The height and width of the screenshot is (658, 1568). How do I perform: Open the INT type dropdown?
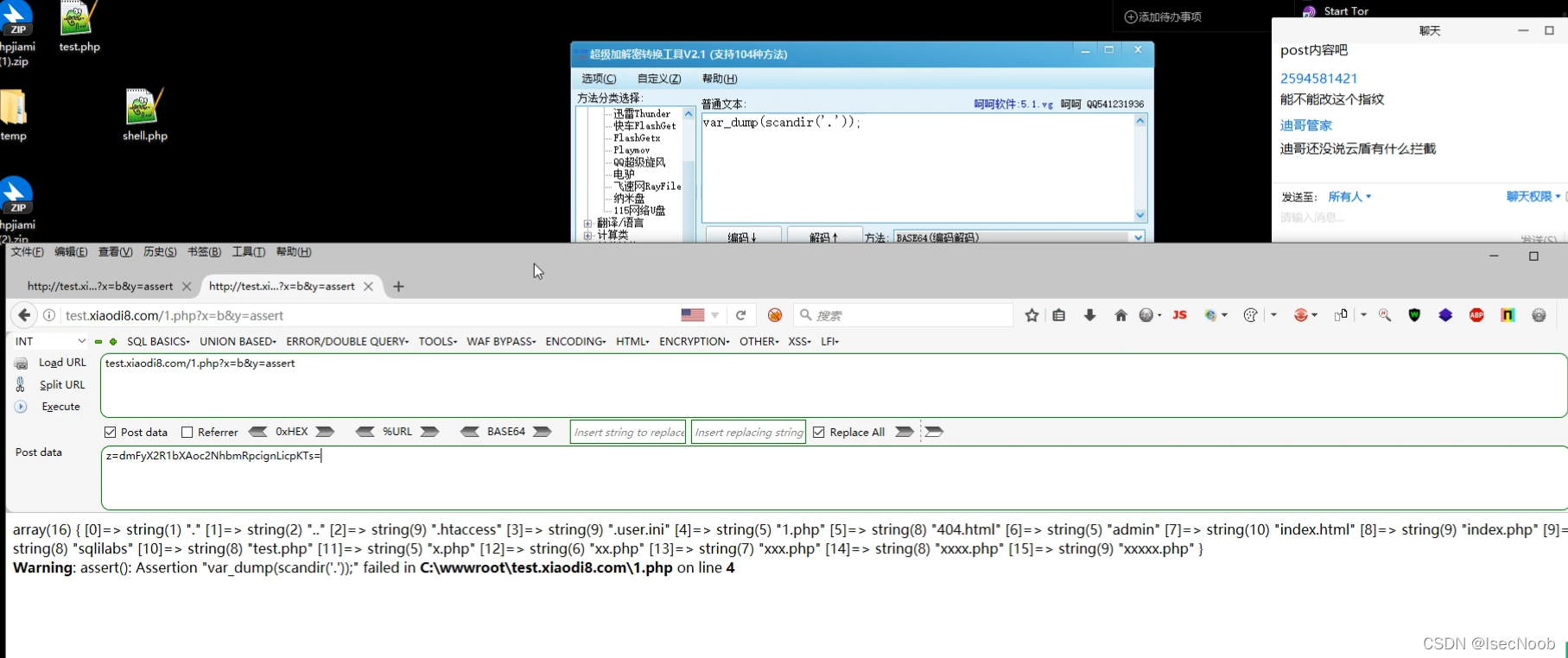click(50, 341)
